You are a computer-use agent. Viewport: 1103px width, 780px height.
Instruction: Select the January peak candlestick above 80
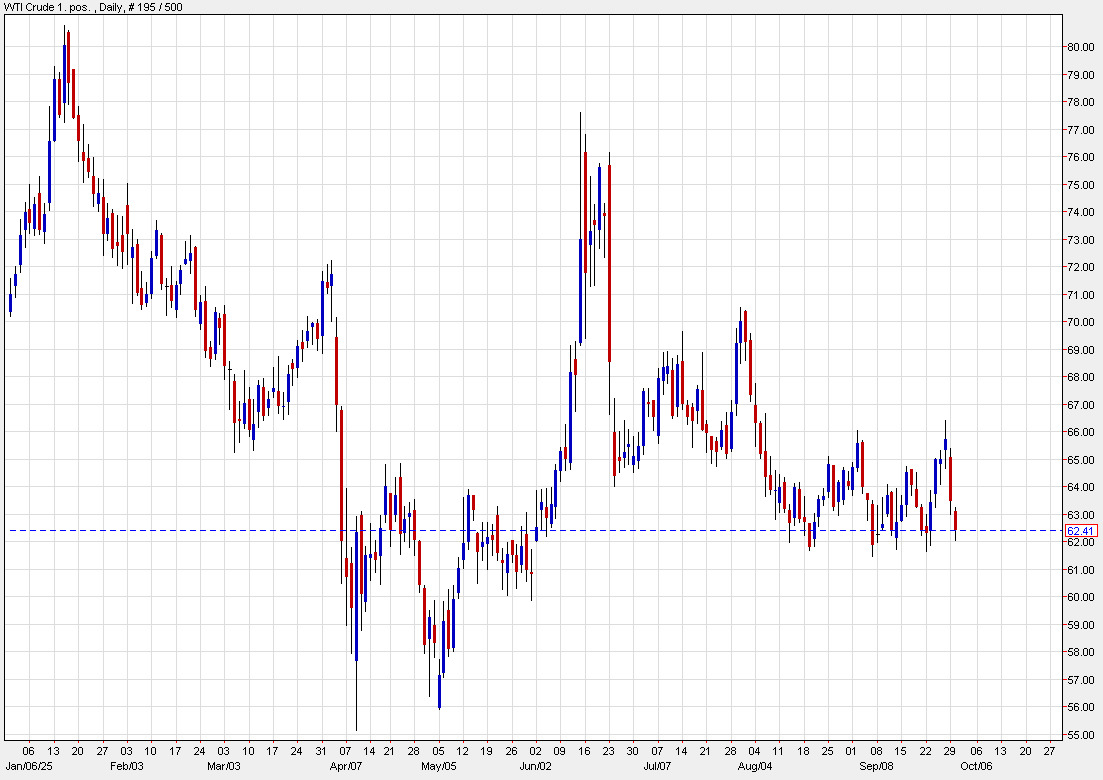[x=66, y=70]
